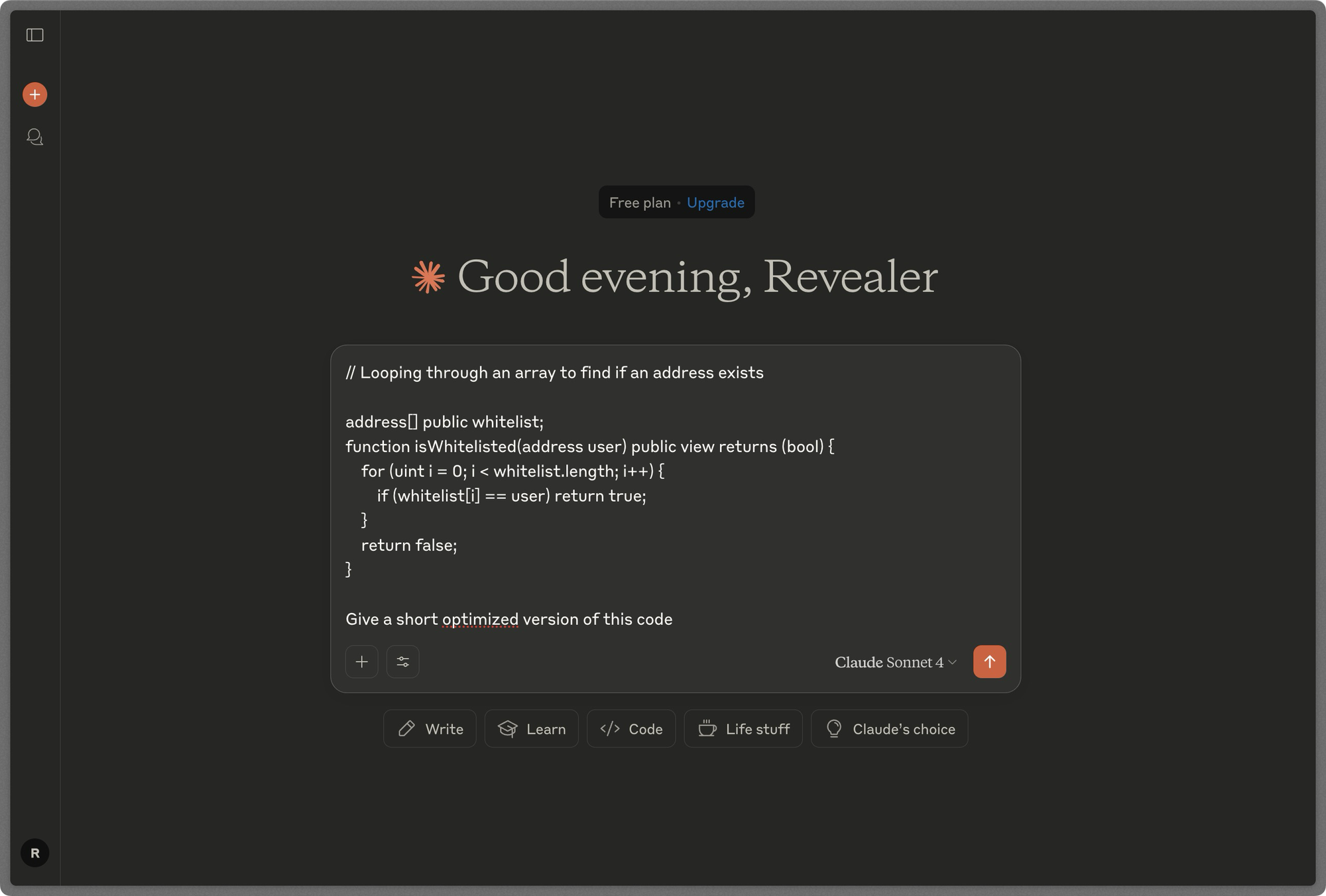The height and width of the screenshot is (896, 1326).
Task: Toggle the sidebar panel icon
Action: click(35, 35)
